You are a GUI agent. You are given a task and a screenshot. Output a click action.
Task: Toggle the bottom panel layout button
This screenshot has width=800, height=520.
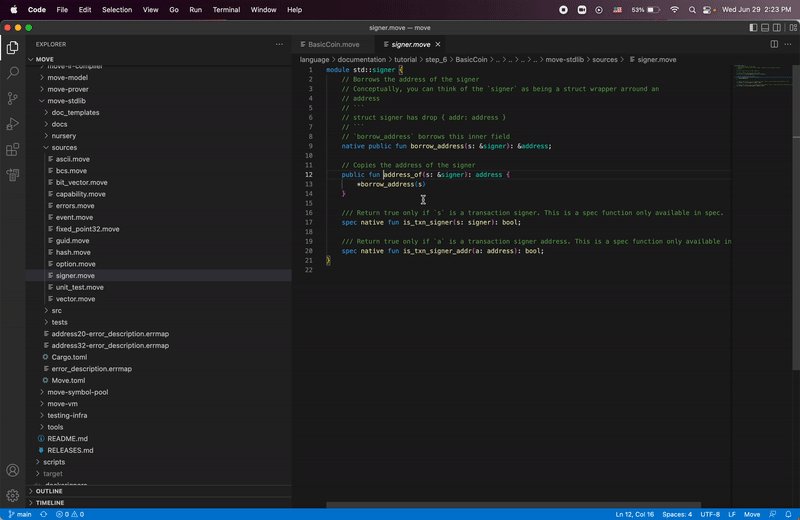pyautogui.click(x=765, y=28)
